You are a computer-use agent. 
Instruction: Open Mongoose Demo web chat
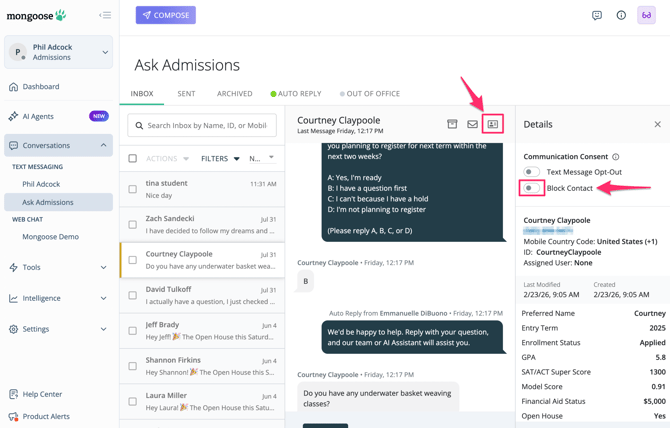[x=50, y=237]
